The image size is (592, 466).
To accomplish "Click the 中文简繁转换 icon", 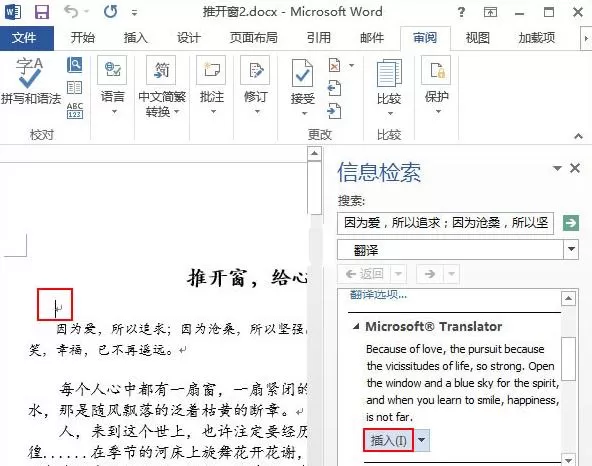I will 161,70.
